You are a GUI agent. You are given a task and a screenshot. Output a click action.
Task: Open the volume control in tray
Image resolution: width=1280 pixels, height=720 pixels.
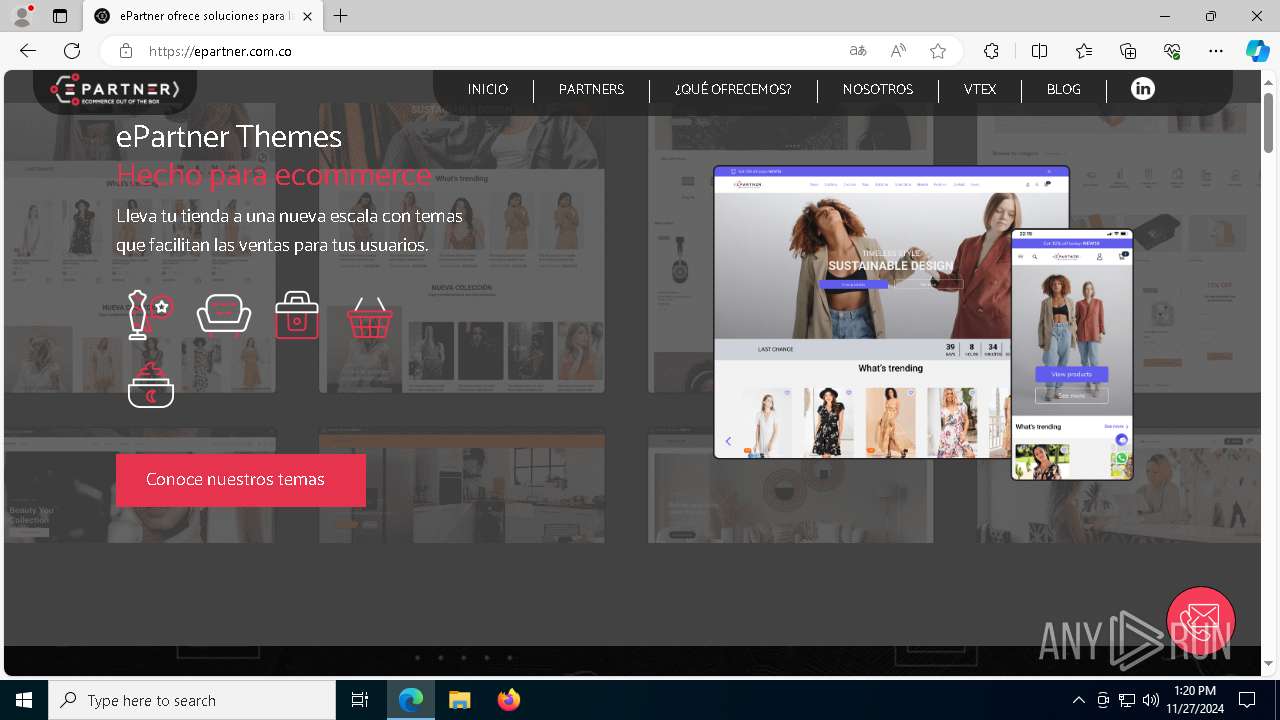1151,700
